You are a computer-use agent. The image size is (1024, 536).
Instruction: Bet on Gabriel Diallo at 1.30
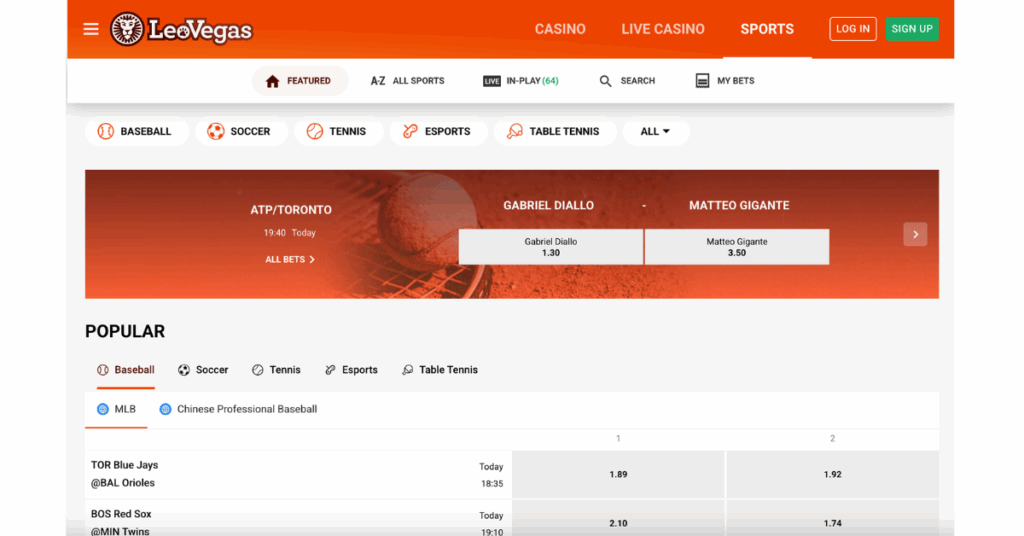point(551,247)
